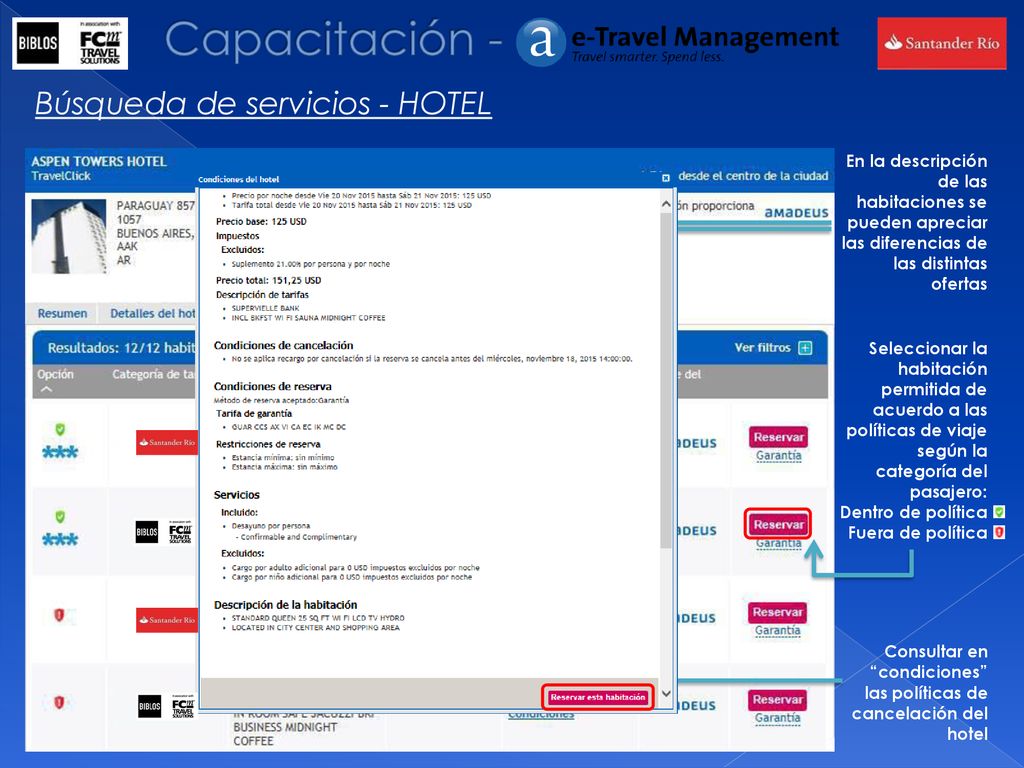Click the BIBLOS logo in last result row
The image size is (1024, 768).
(x=150, y=706)
